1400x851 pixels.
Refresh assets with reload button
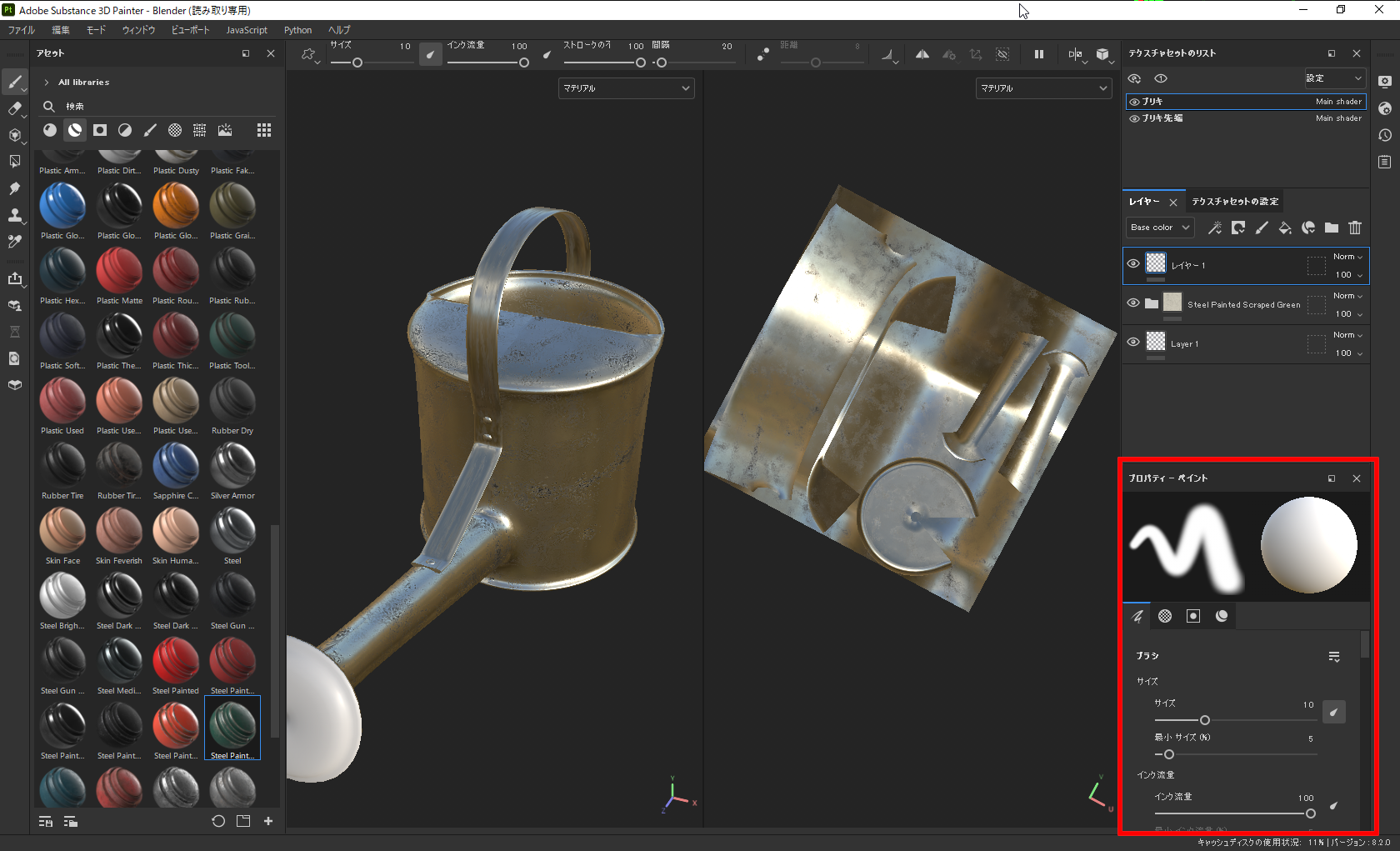point(218,821)
